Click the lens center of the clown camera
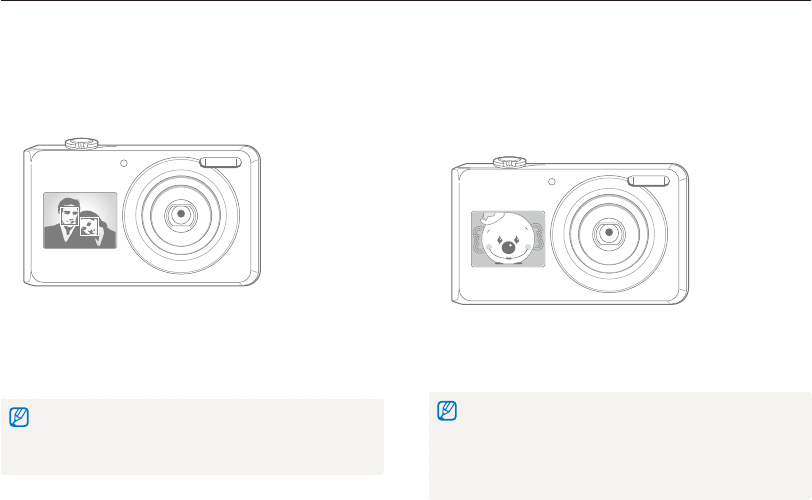This screenshot has width=812, height=500. (609, 232)
